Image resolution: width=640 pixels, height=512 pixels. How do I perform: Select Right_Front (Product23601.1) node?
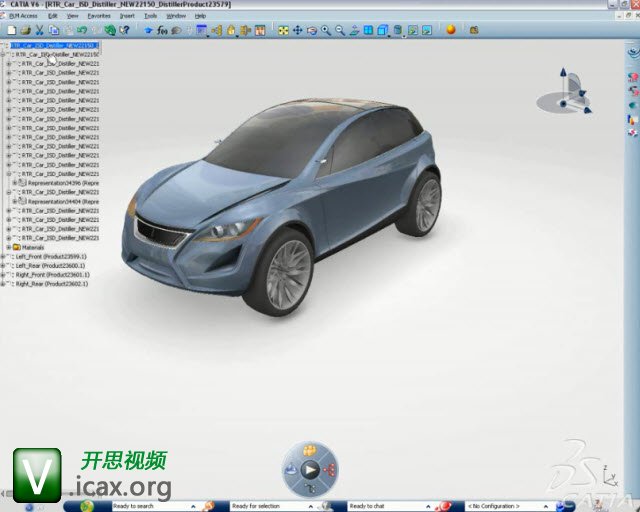53,275
